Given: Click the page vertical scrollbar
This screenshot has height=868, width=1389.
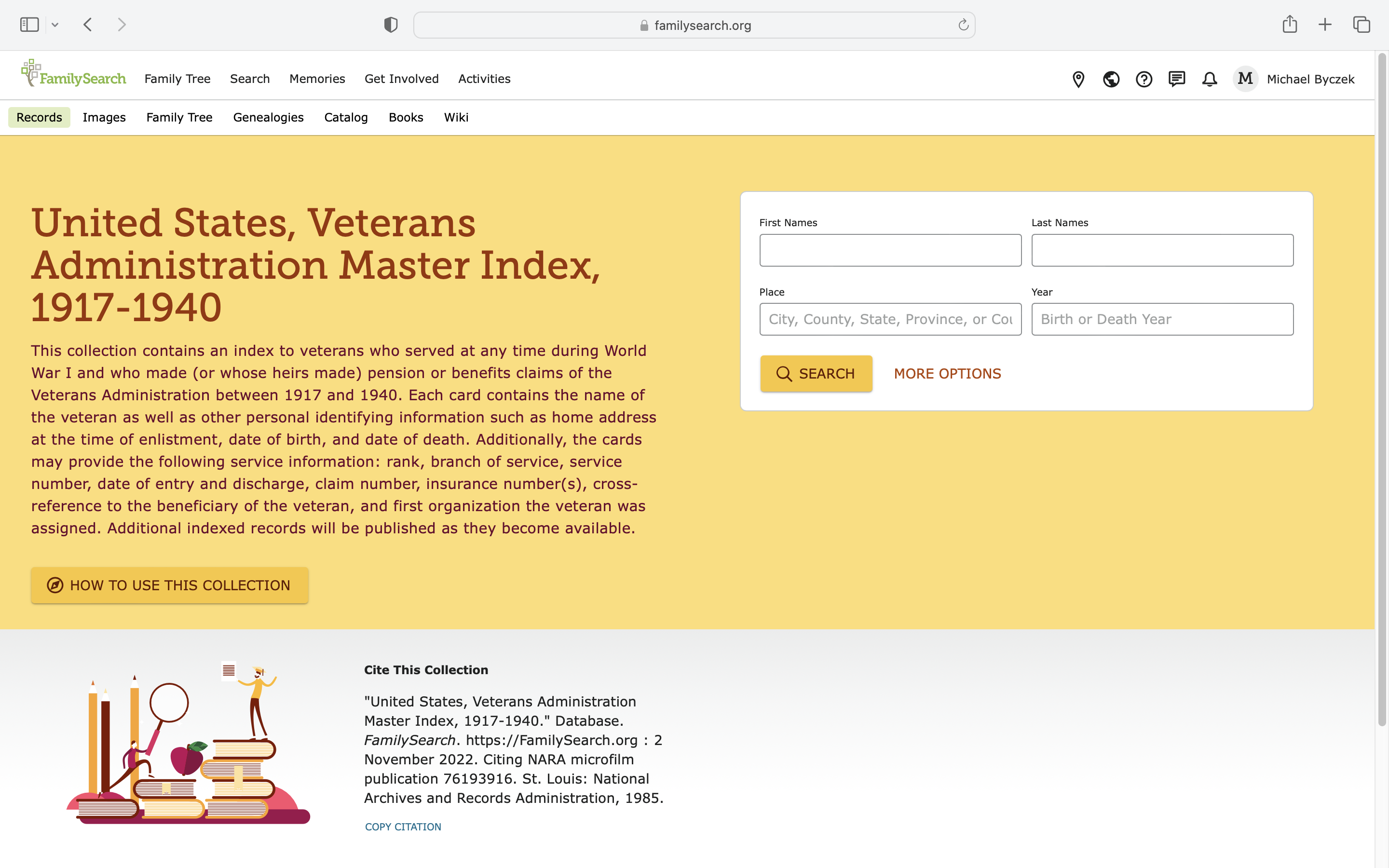Looking at the screenshot, I should click(1382, 391).
